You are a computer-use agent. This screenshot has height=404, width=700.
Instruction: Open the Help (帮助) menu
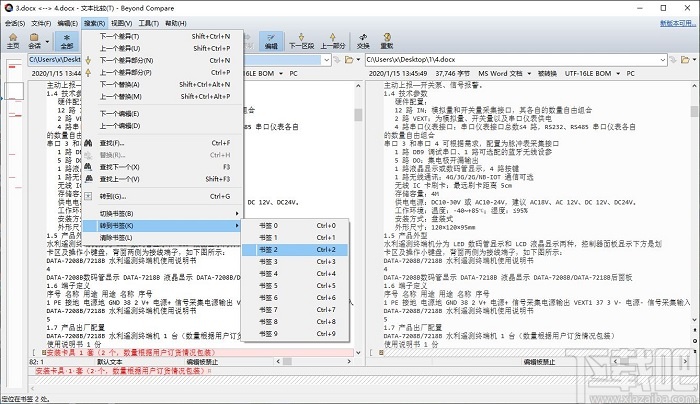[x=176, y=23]
